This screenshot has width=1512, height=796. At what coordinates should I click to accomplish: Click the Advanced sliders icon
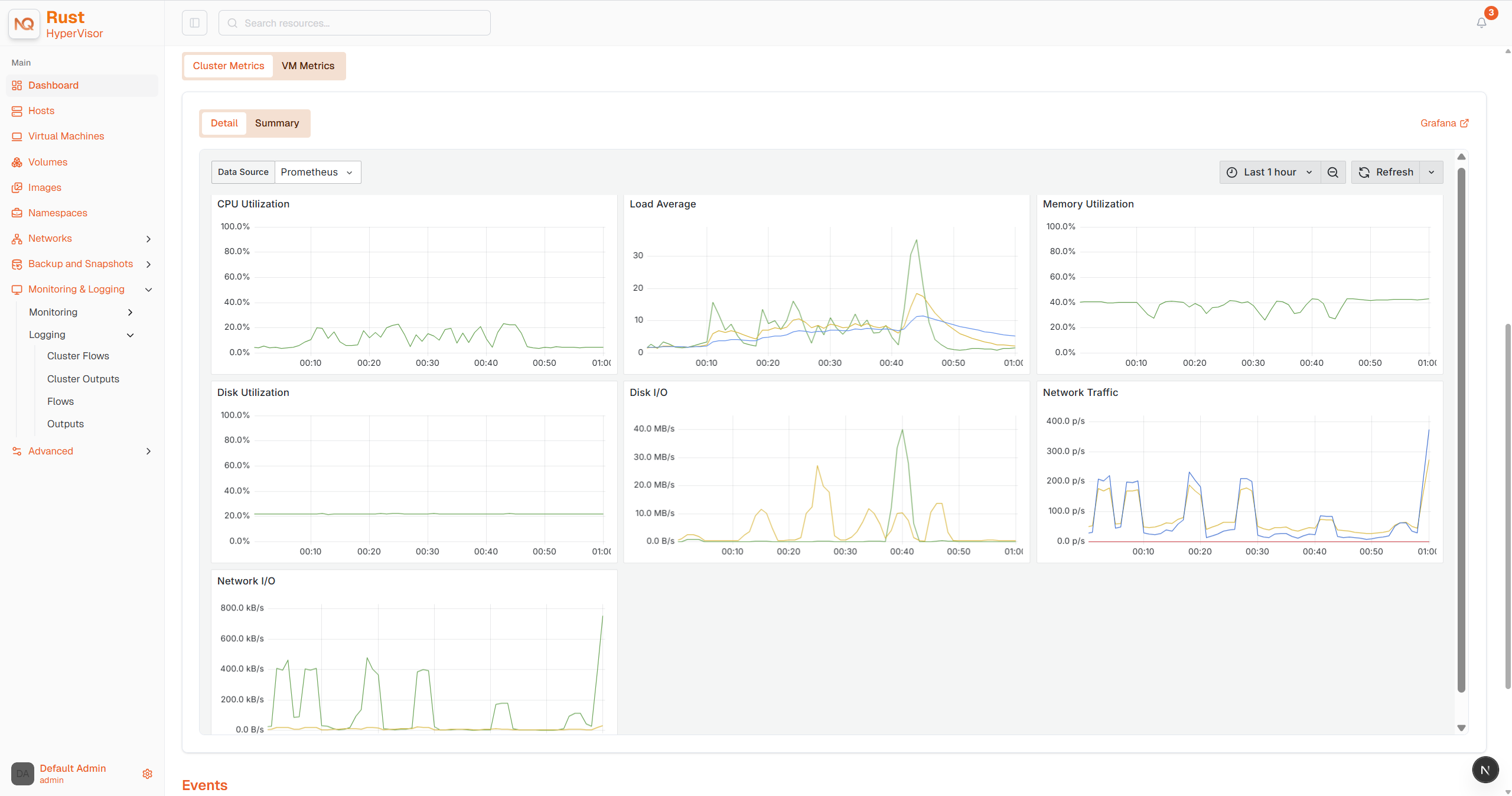click(x=17, y=451)
